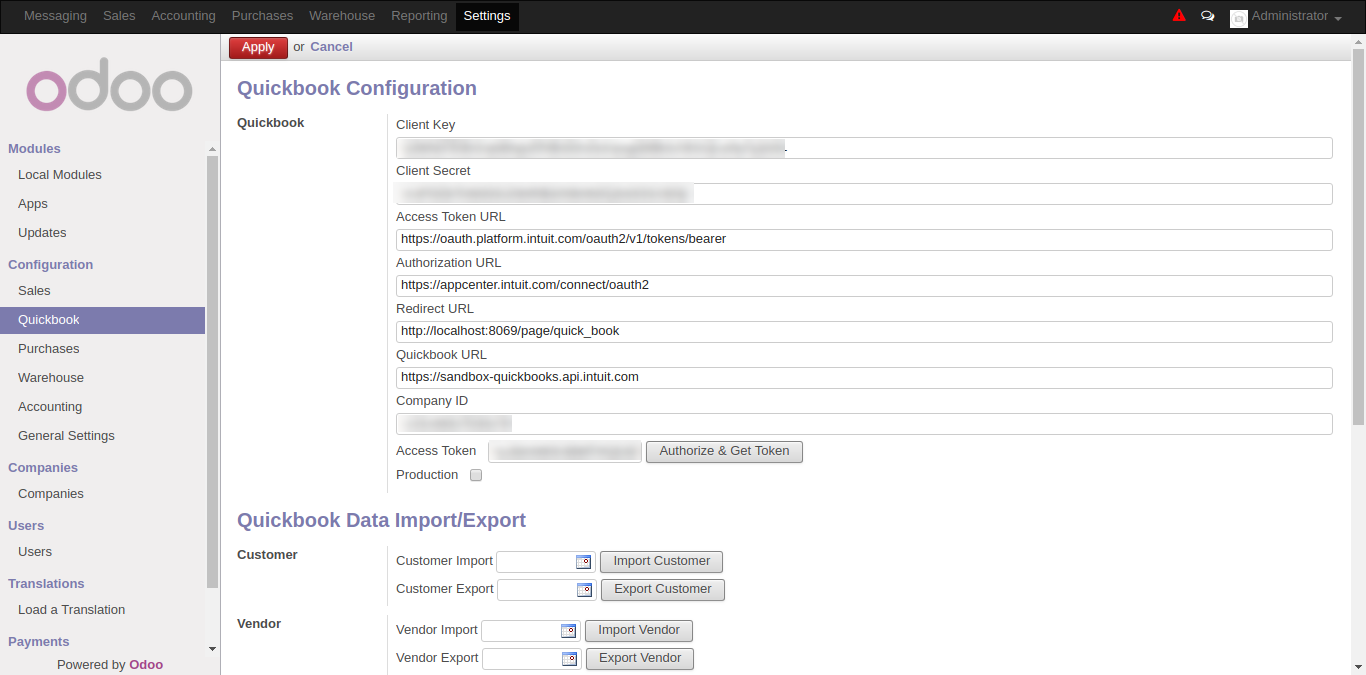Click the sidebar scroll up arrow

[212, 150]
